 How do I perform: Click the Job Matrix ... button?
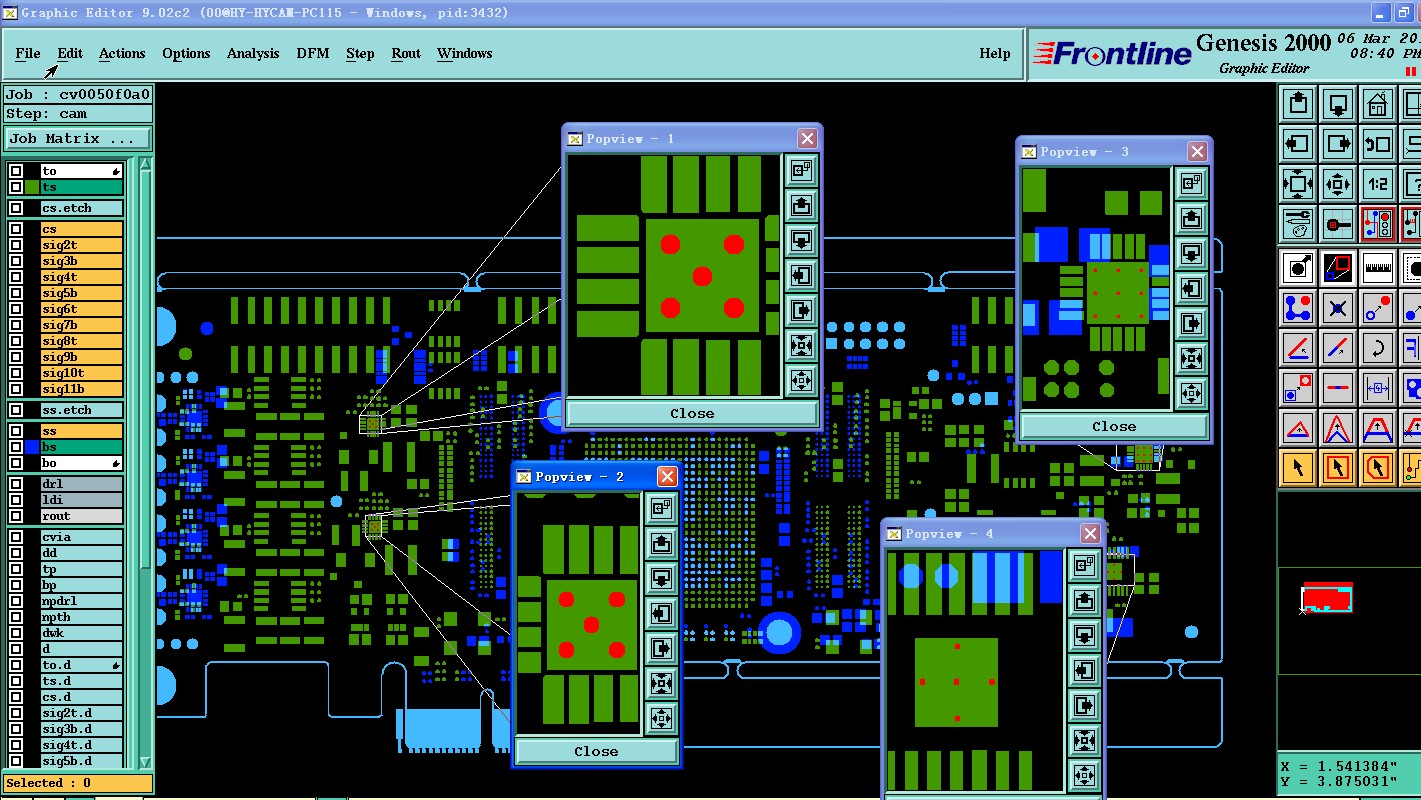point(78,138)
